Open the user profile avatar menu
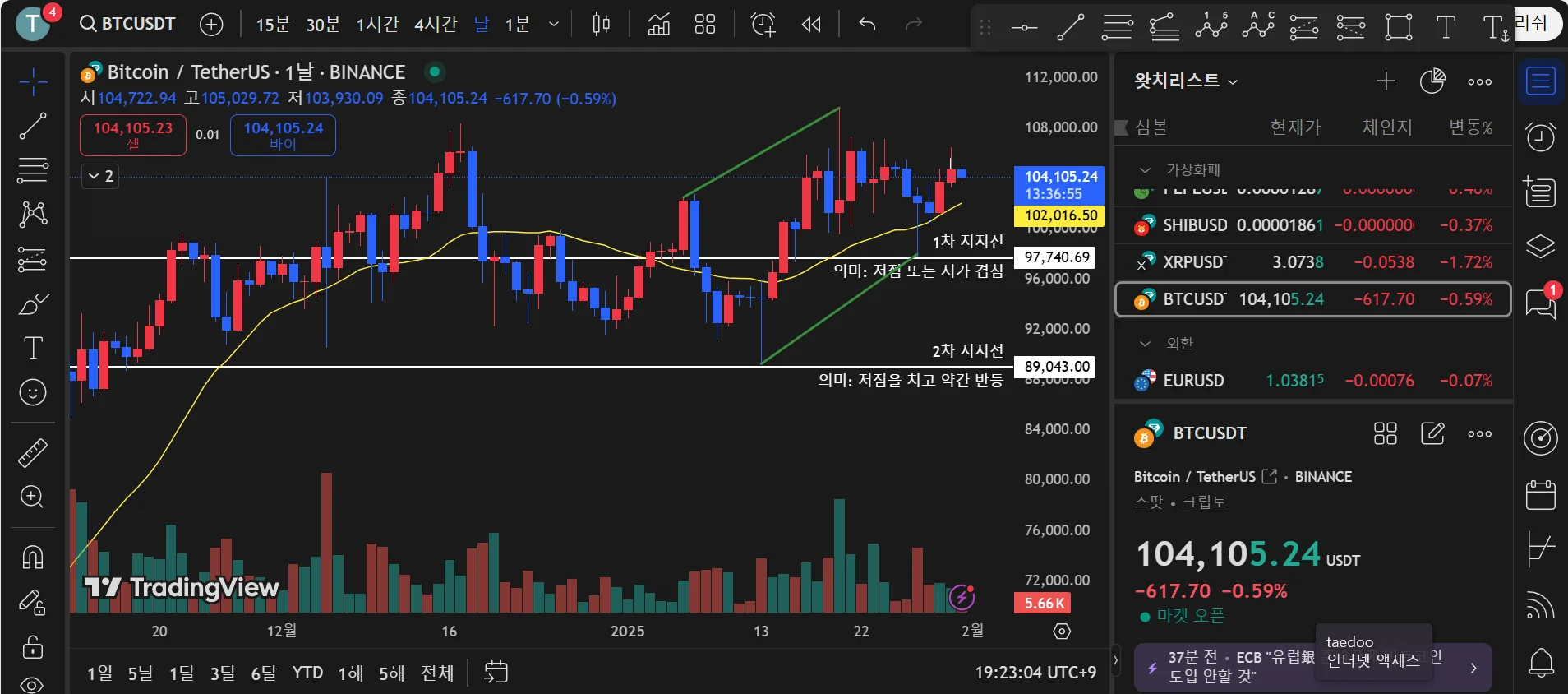1568x694 pixels. [35, 23]
